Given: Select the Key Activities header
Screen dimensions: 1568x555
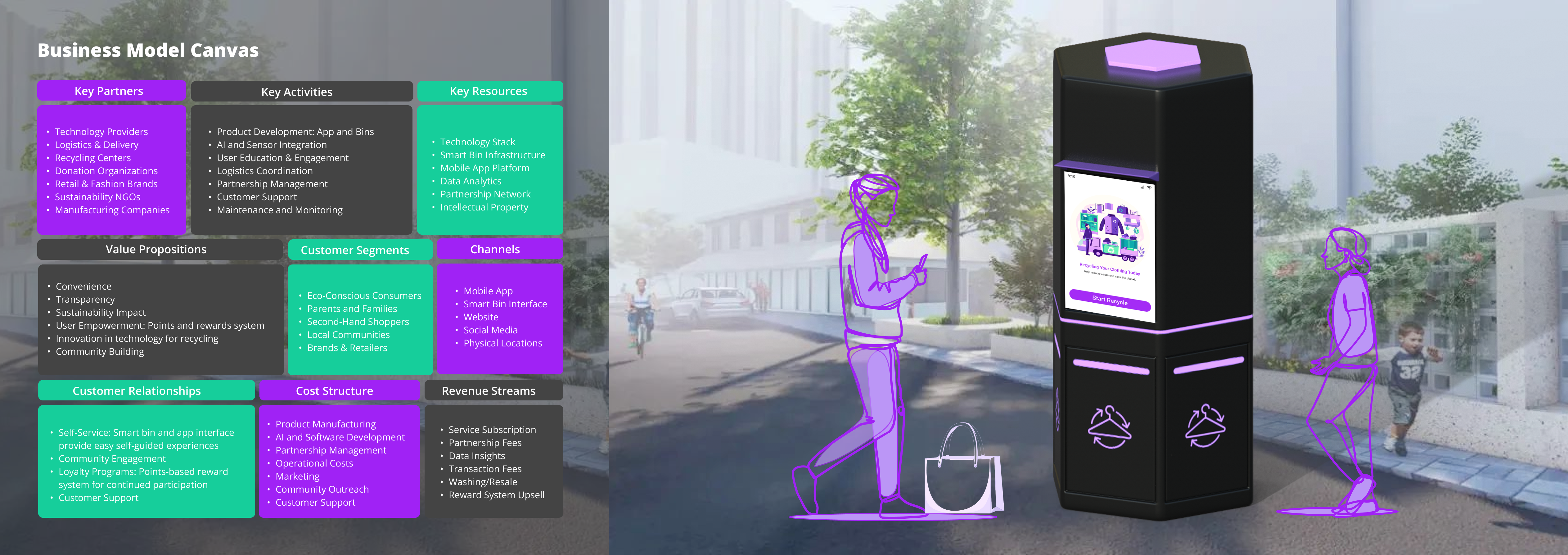Looking at the screenshot, I should point(296,92).
